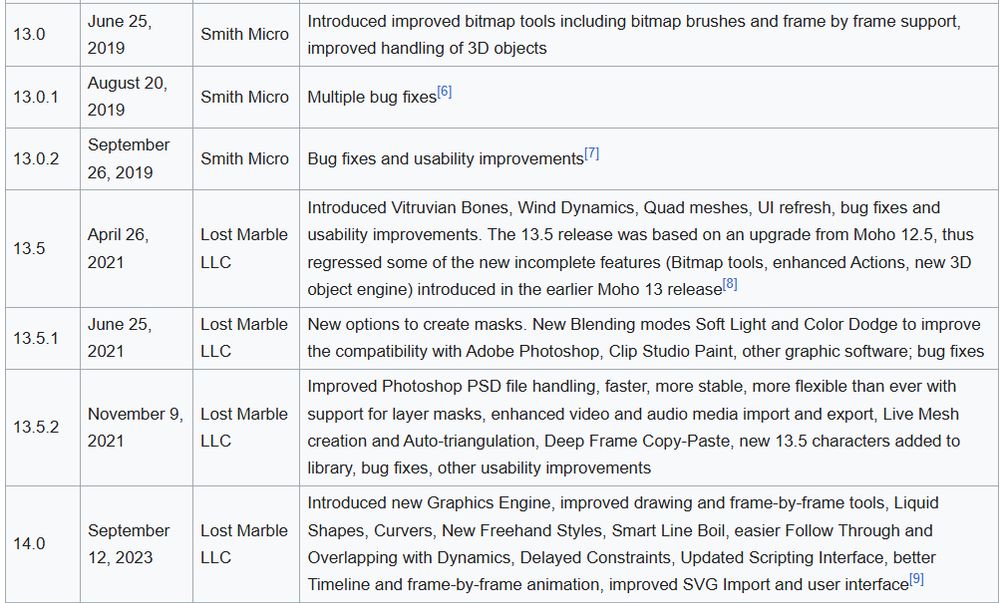Click "Smith Micro" in the 13.0 row
The width and height of the screenshot is (1000, 603).
pyautogui.click(x=245, y=34)
